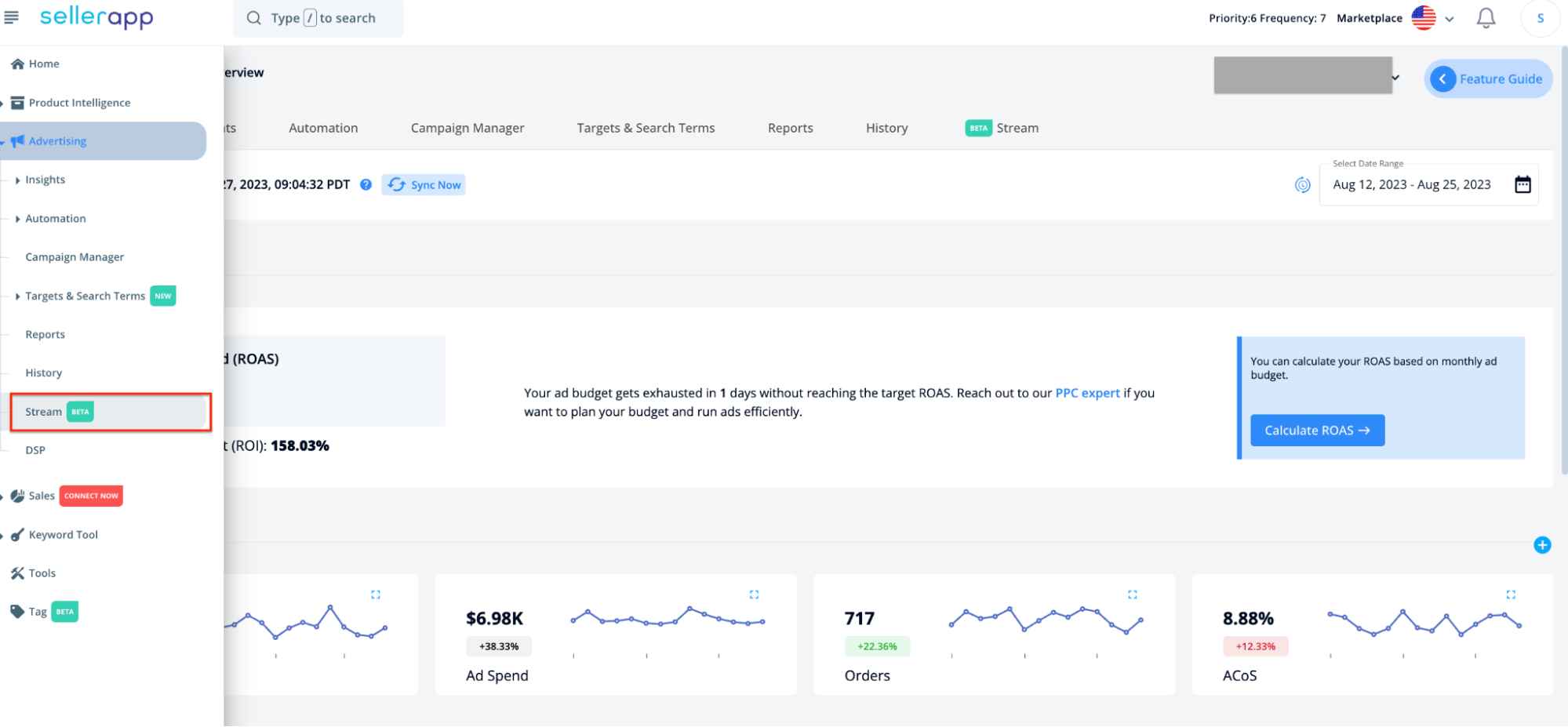This screenshot has height=727, width=1568.
Task: Click the search magnifier icon
Action: [x=253, y=18]
